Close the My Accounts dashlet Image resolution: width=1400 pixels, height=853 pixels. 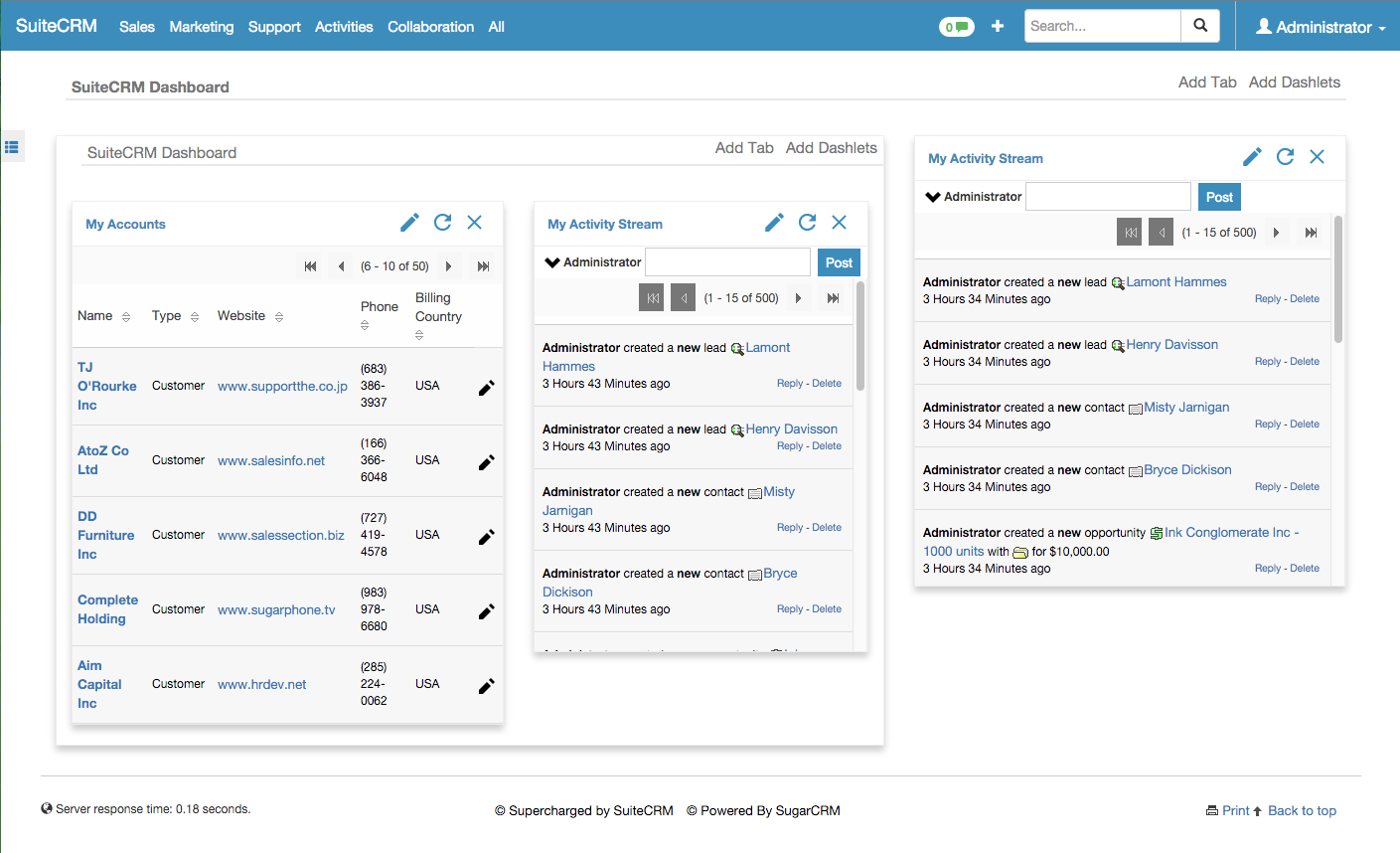click(475, 223)
